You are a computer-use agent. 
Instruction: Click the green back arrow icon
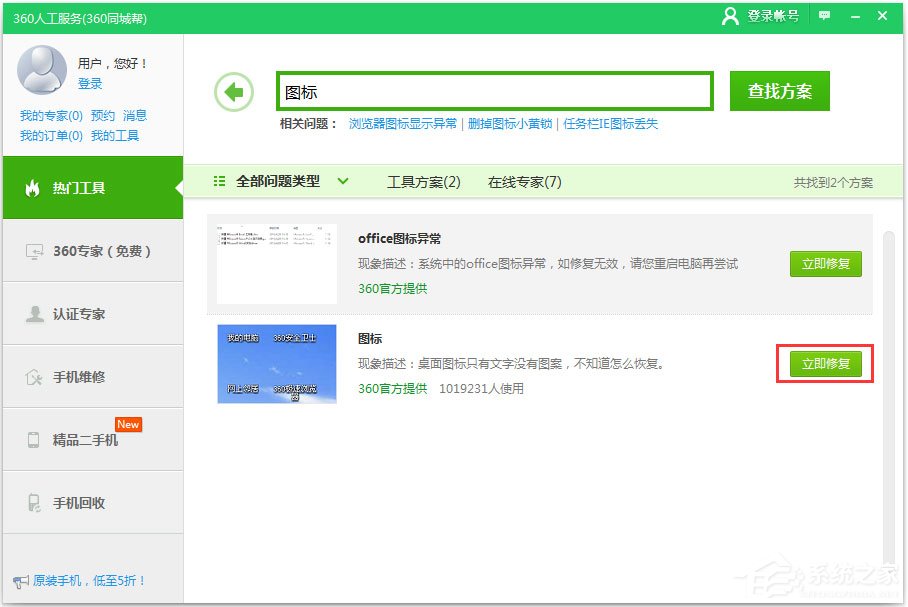click(234, 91)
